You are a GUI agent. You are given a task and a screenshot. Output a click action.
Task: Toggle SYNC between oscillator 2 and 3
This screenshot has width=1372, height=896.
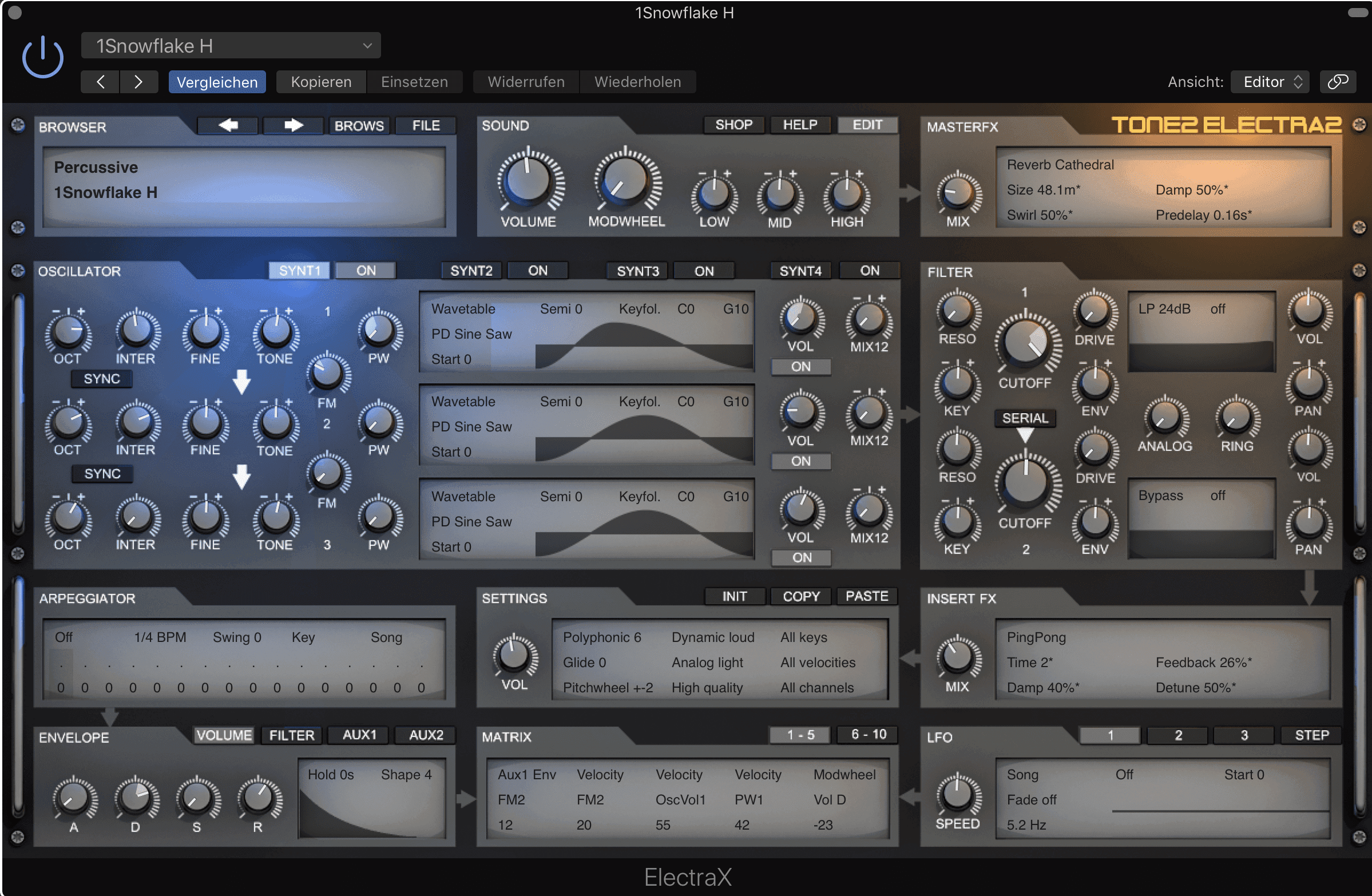coord(102,474)
